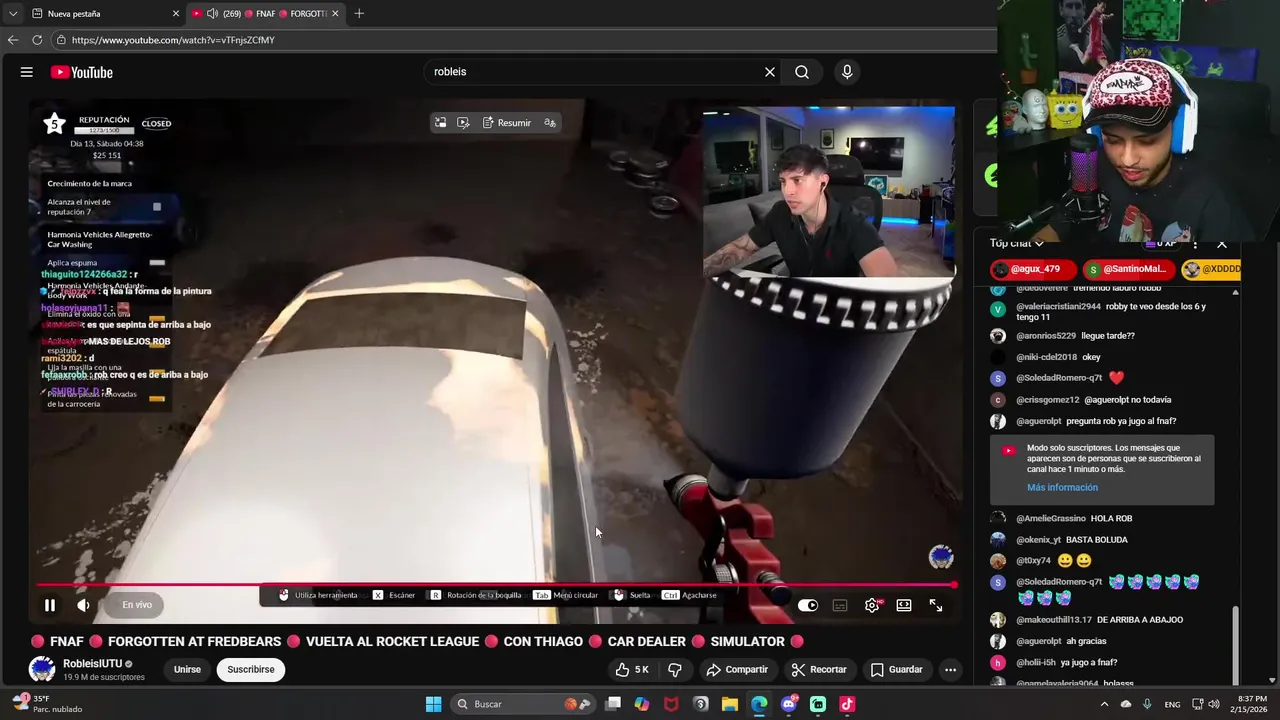Open Microsoft Edge from the taskbar
Screen dimensions: 1280x720
click(x=759, y=704)
